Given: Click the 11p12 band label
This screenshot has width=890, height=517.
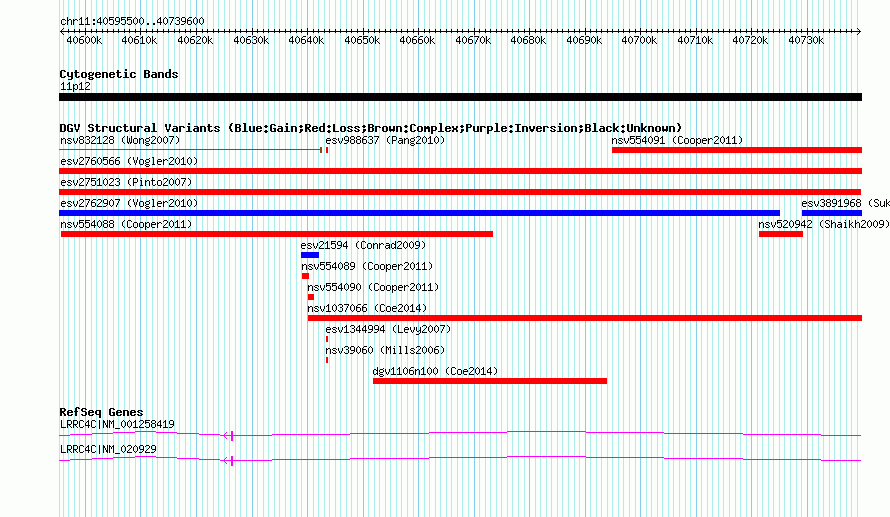Looking at the screenshot, I should (x=75, y=86).
